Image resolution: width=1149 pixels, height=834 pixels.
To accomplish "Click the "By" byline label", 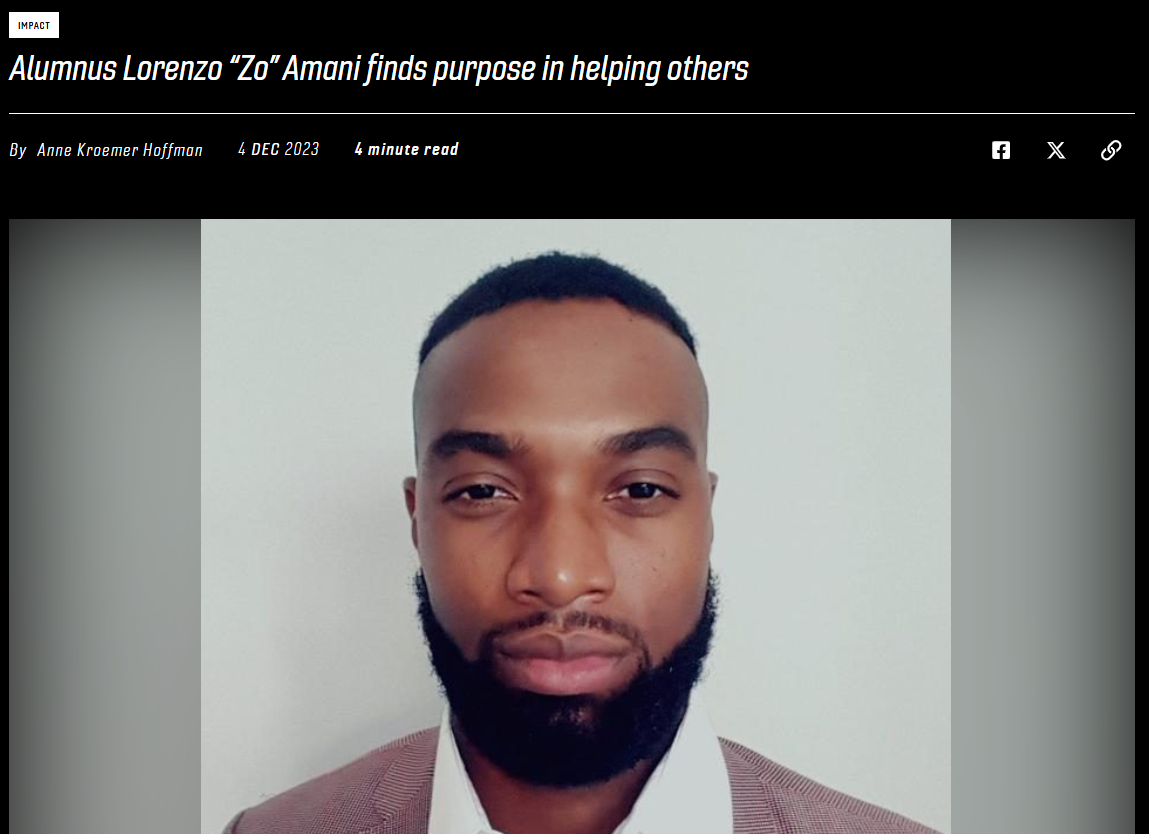I will point(18,150).
